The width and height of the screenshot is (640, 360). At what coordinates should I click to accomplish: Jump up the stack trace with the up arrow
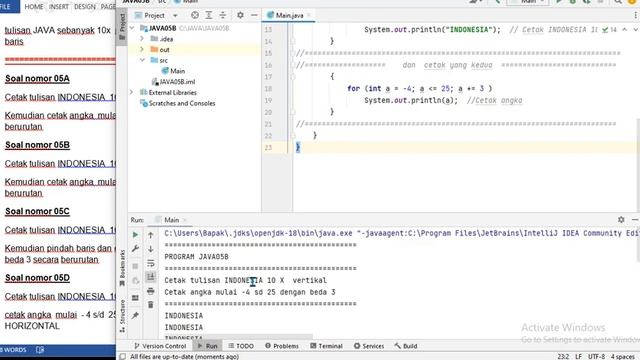click(x=151, y=235)
